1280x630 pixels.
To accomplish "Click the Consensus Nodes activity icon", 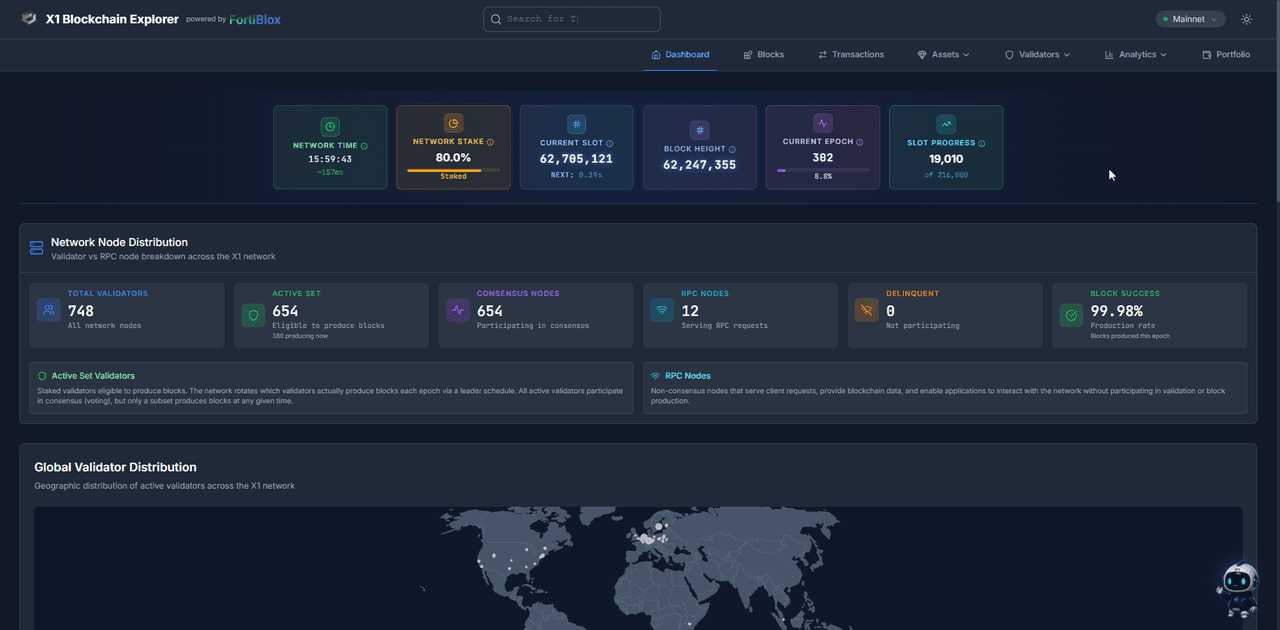I will [x=458, y=310].
